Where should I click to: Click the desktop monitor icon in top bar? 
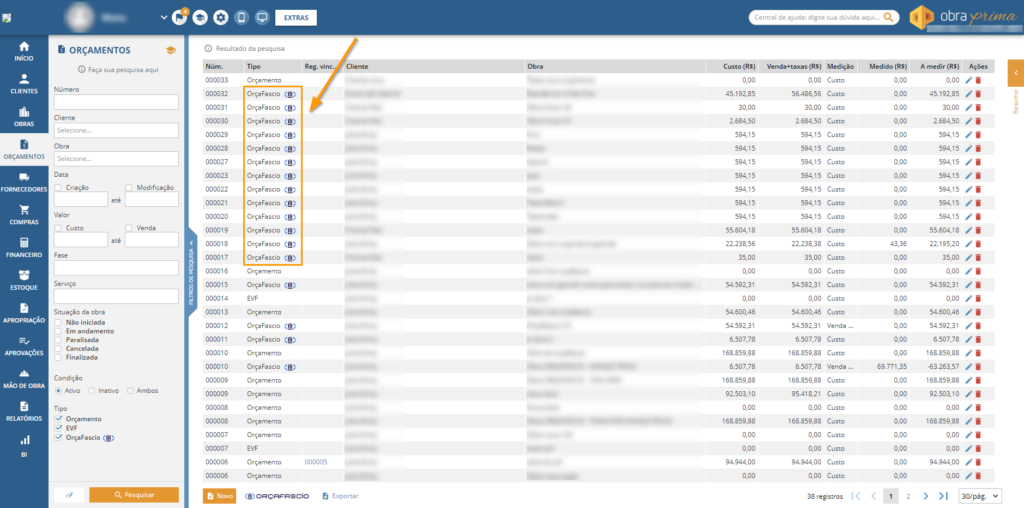point(263,18)
